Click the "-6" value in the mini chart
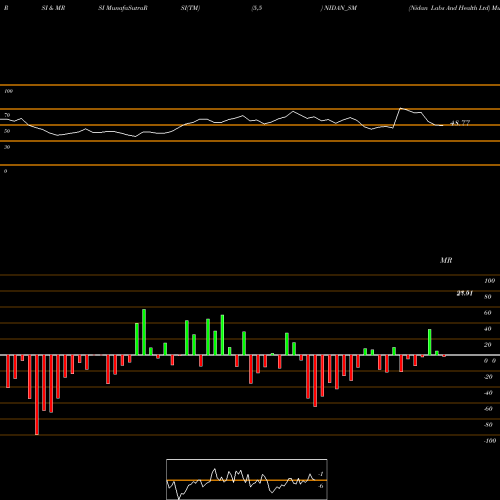This screenshot has width=500, height=500. click(321, 486)
